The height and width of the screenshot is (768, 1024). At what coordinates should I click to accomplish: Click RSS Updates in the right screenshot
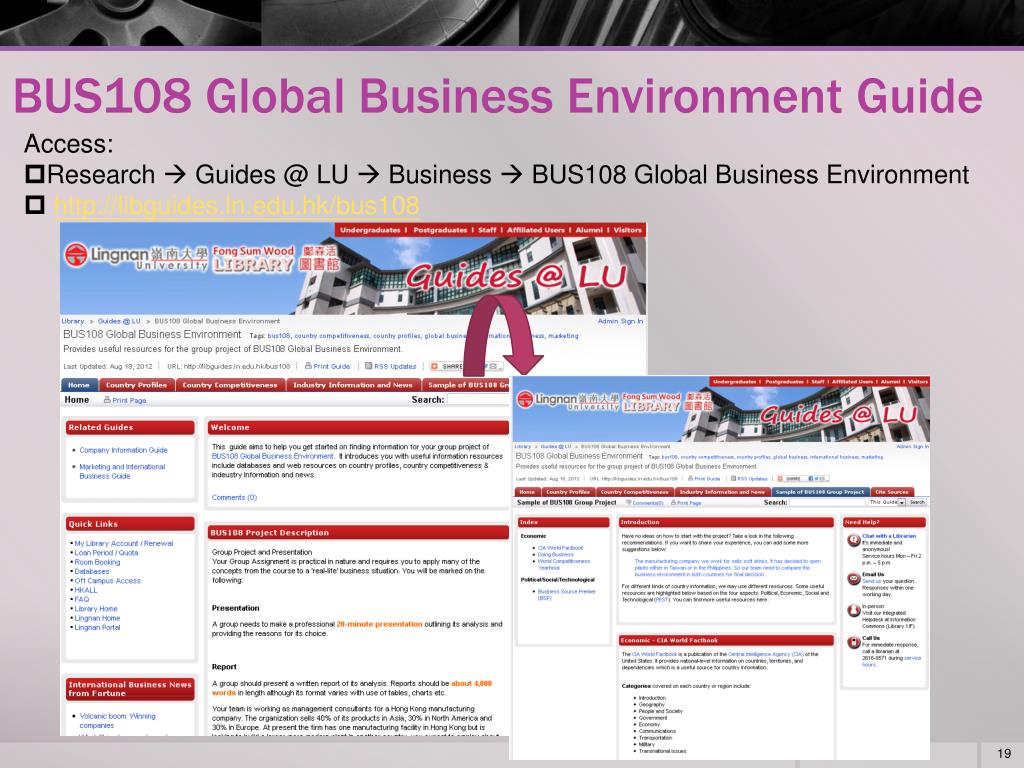click(749, 479)
